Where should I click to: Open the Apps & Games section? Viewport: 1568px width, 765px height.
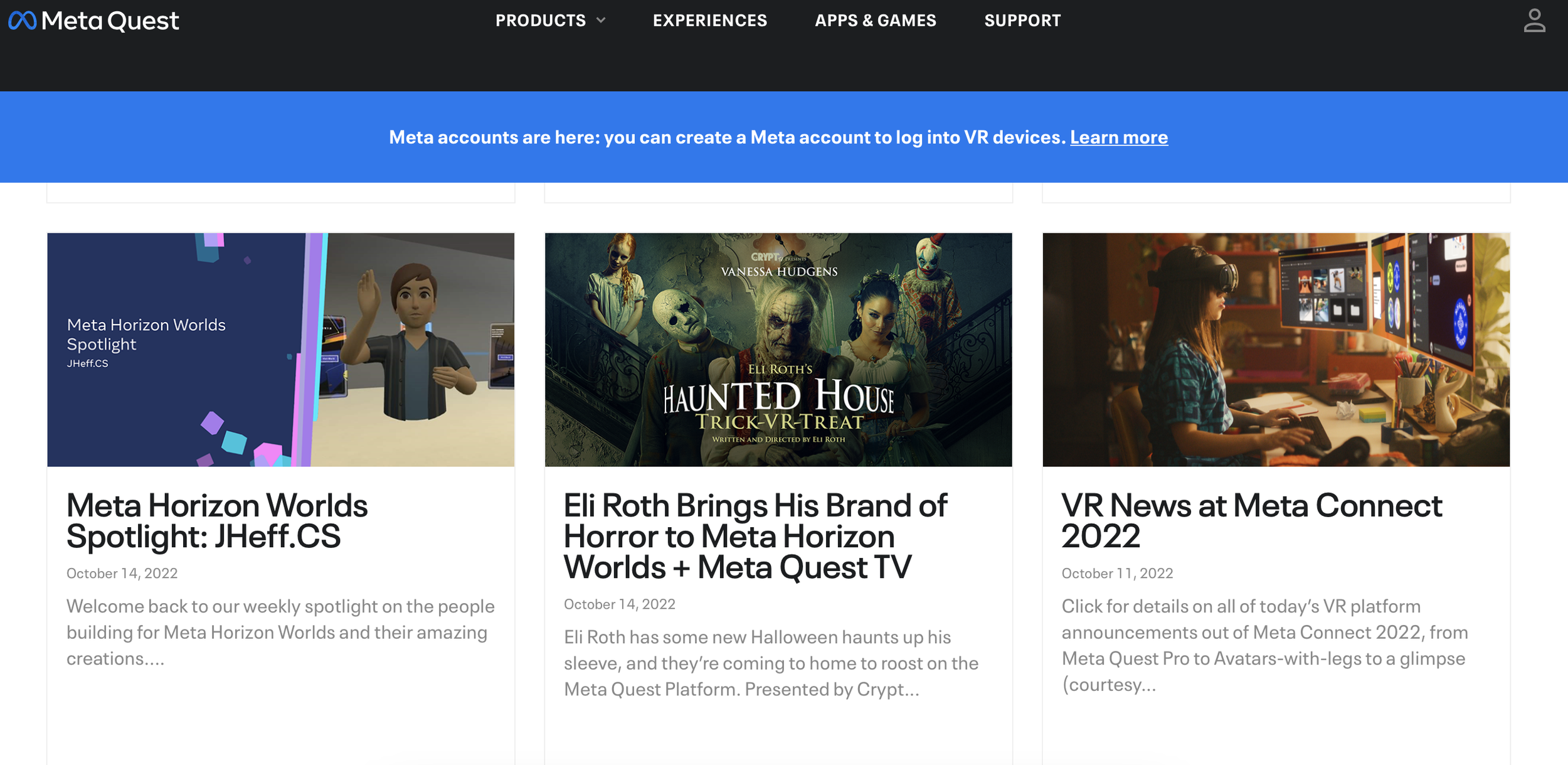tap(875, 21)
